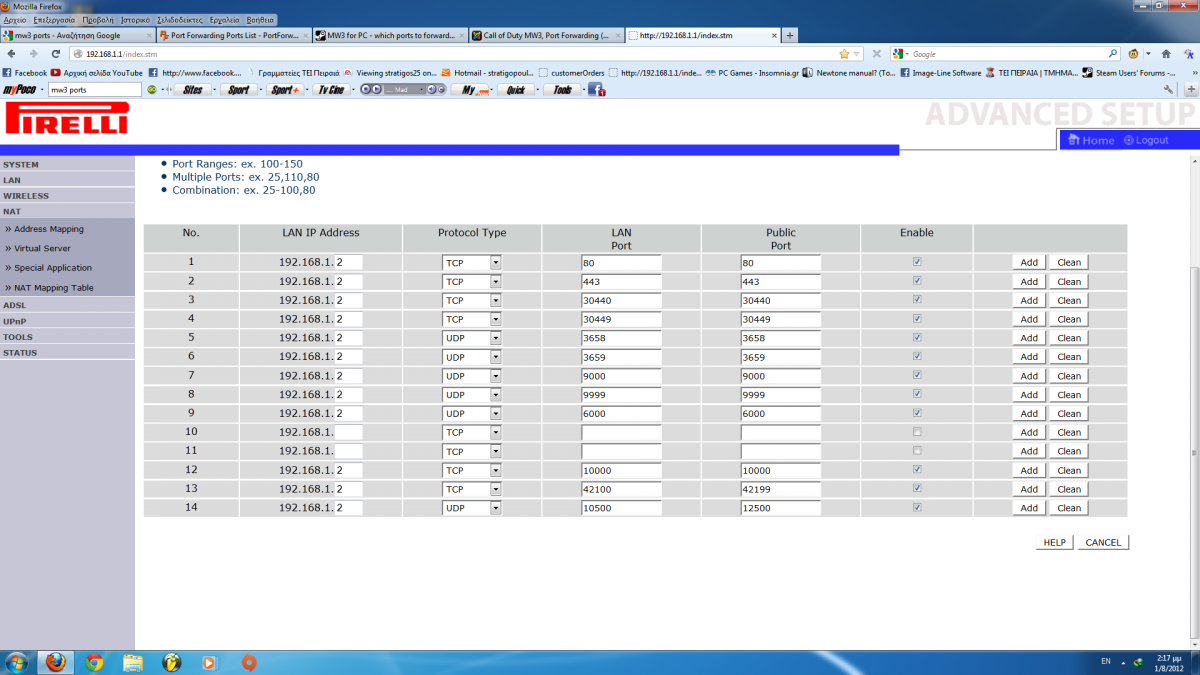Uncheck Enable for rule number 2
1200x675 pixels.
point(917,281)
